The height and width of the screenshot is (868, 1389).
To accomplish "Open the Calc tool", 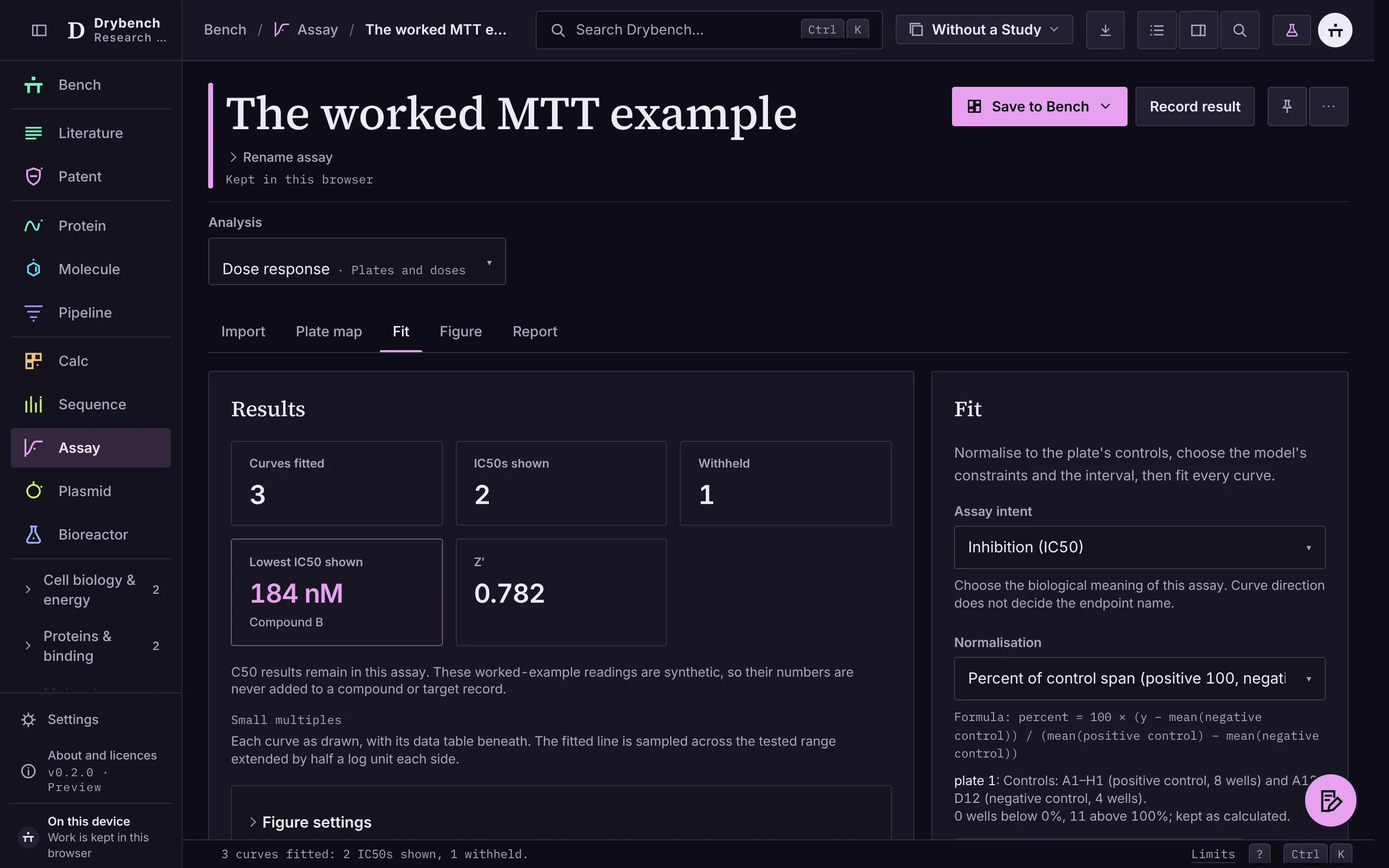I will click(x=91, y=361).
